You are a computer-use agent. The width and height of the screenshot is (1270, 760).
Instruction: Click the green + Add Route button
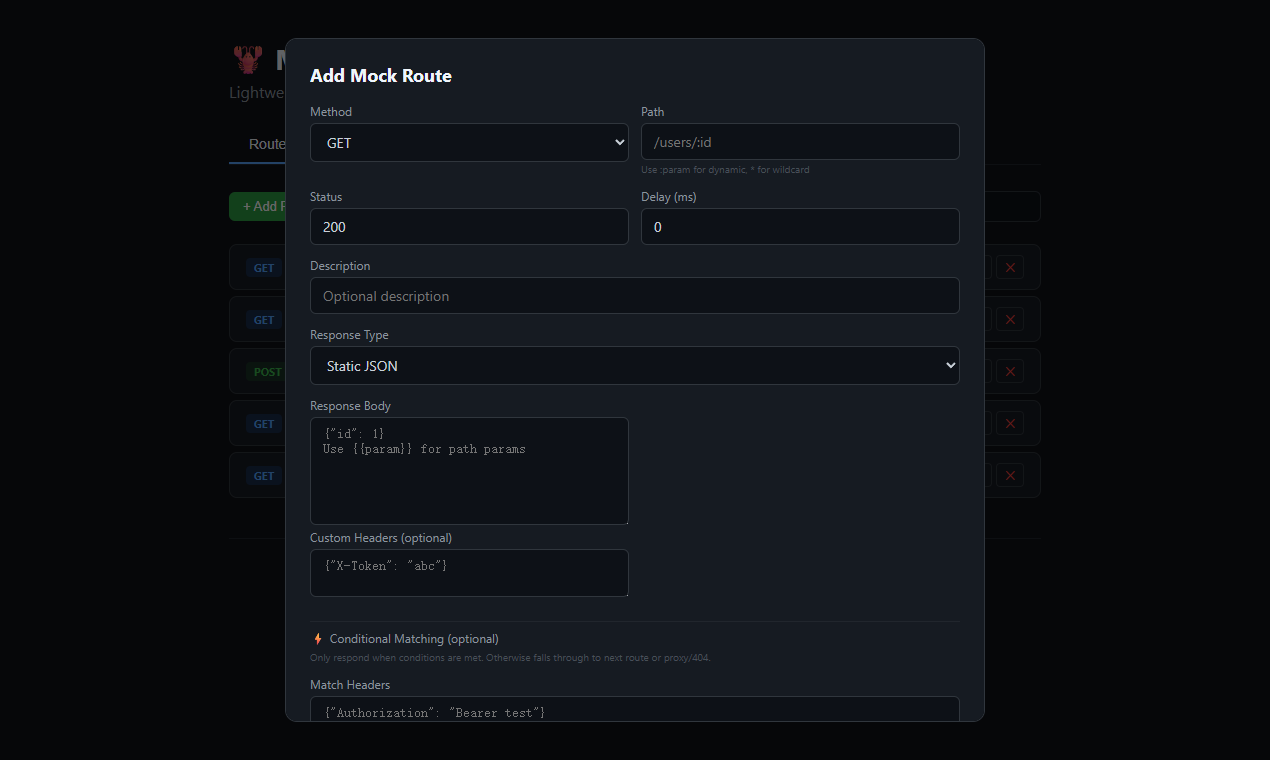(x=262, y=206)
